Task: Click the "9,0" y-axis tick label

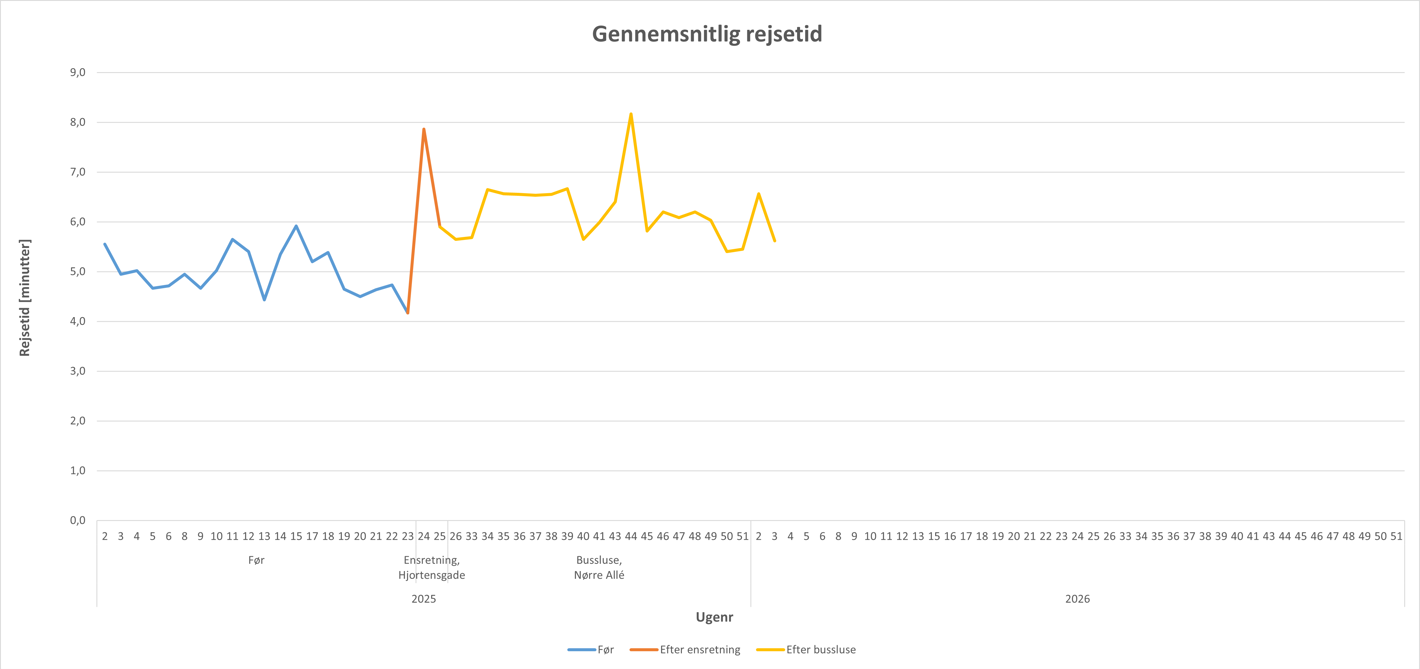Action: 77,73
